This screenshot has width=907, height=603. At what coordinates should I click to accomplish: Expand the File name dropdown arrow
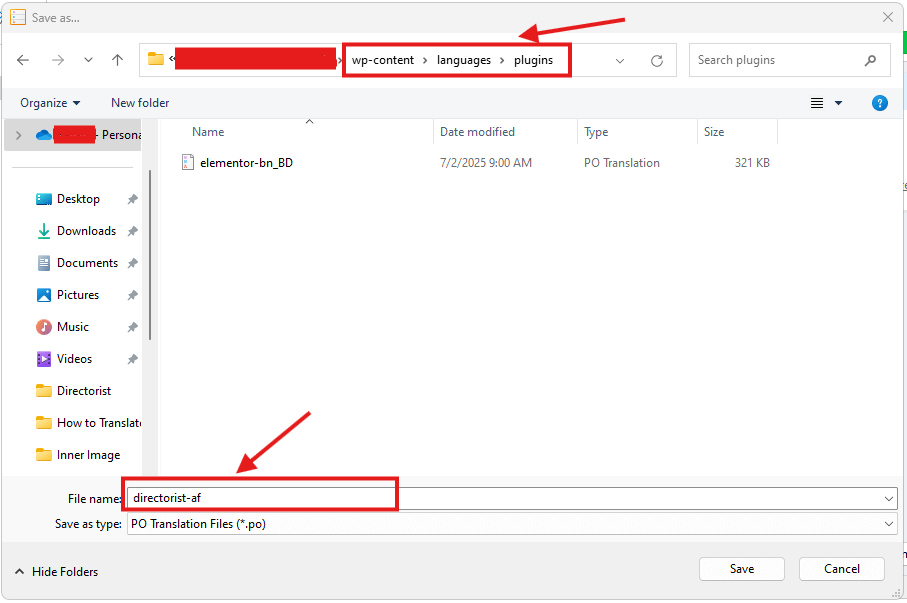pos(888,498)
